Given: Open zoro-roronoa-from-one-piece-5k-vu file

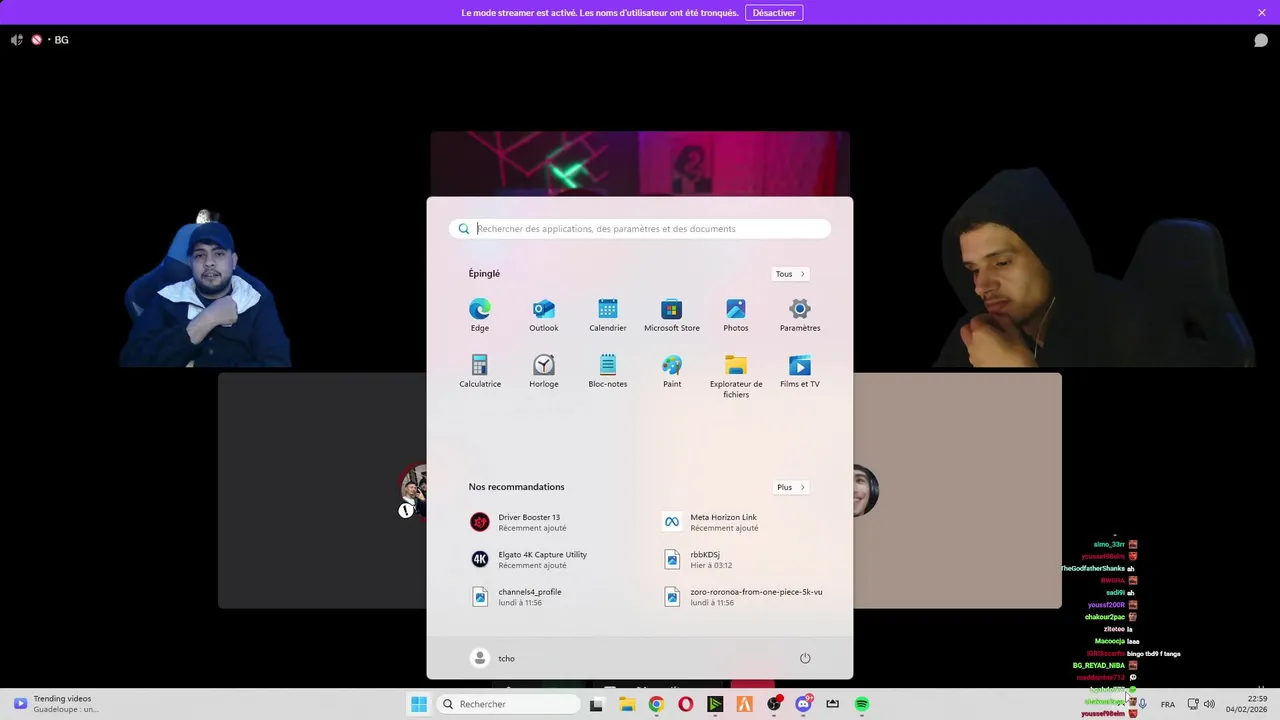Looking at the screenshot, I should click(745, 596).
